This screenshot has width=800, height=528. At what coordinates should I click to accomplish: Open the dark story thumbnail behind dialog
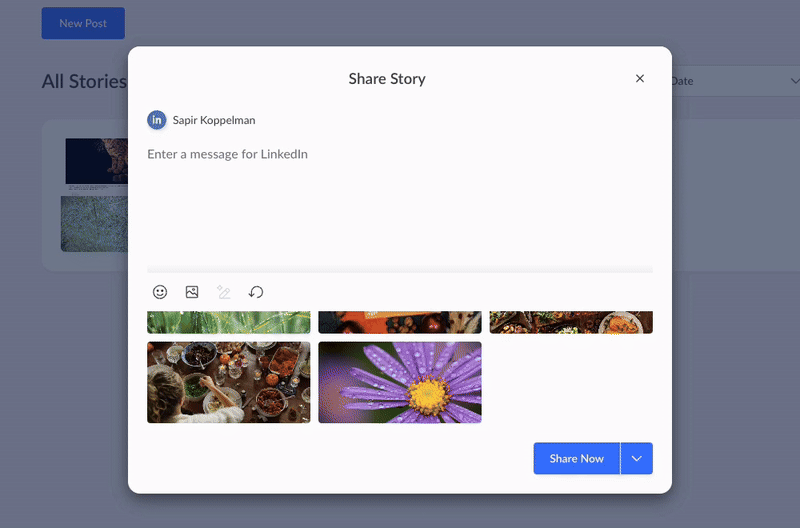pyautogui.click(x=96, y=162)
